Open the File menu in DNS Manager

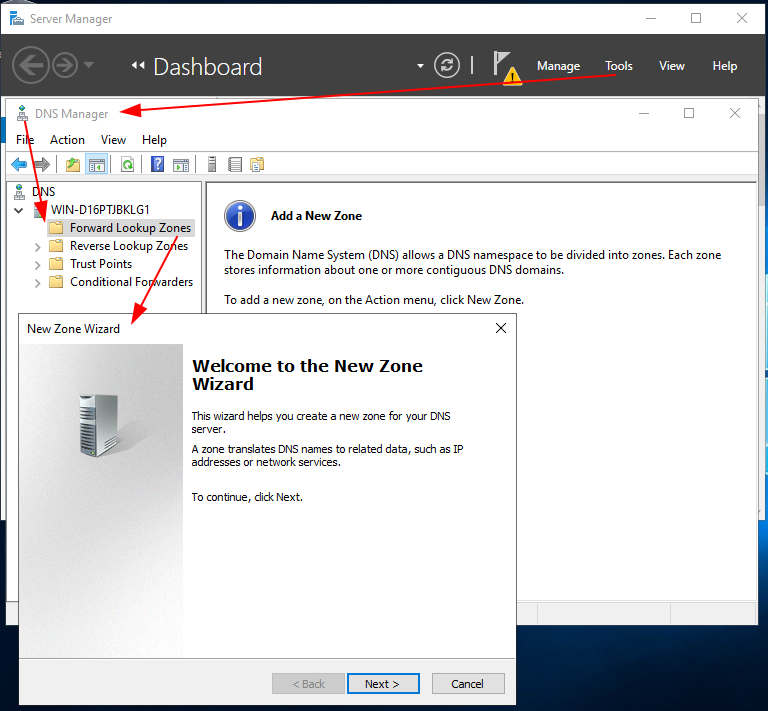[25, 140]
